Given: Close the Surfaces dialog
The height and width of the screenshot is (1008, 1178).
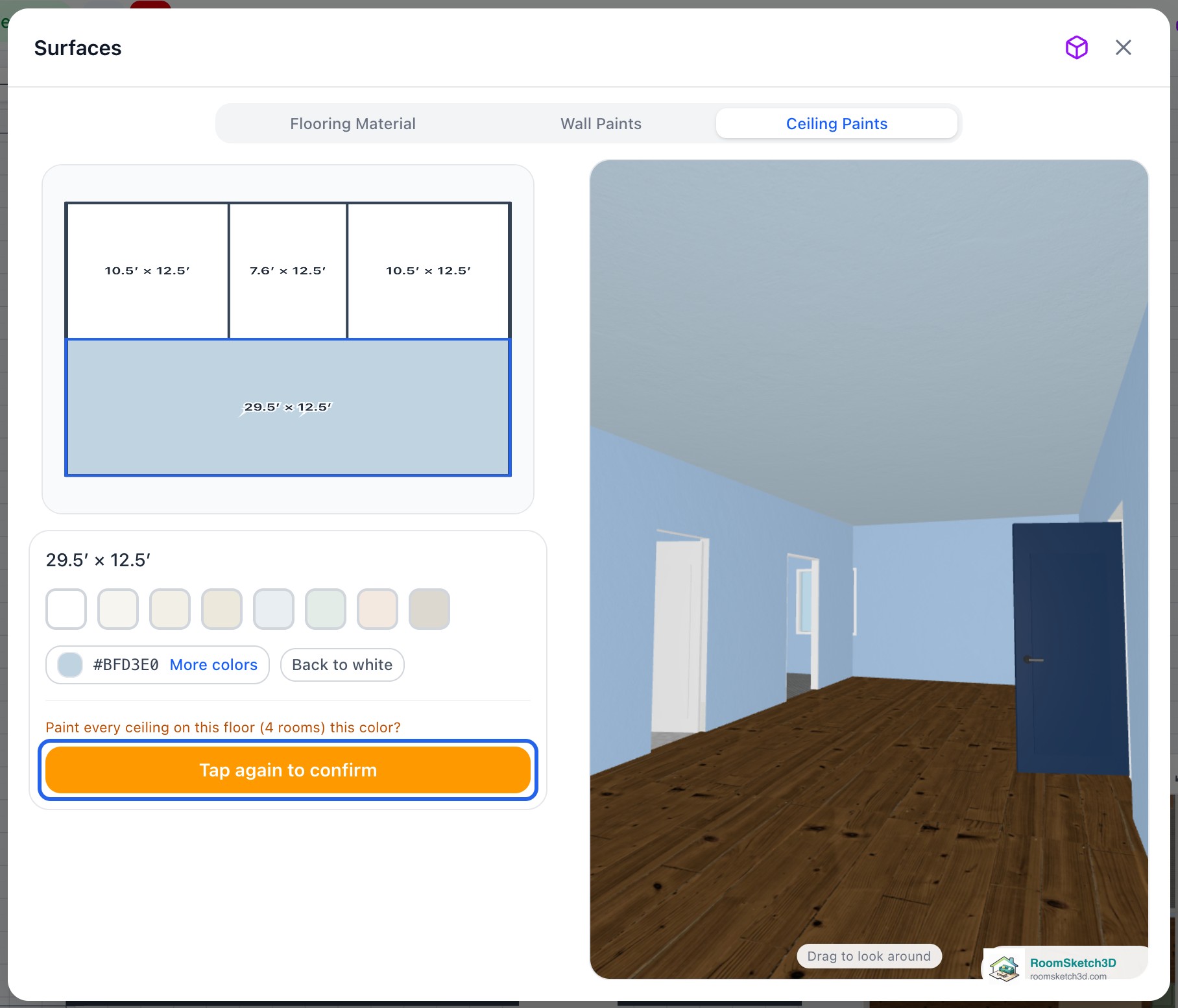Looking at the screenshot, I should click(1123, 47).
